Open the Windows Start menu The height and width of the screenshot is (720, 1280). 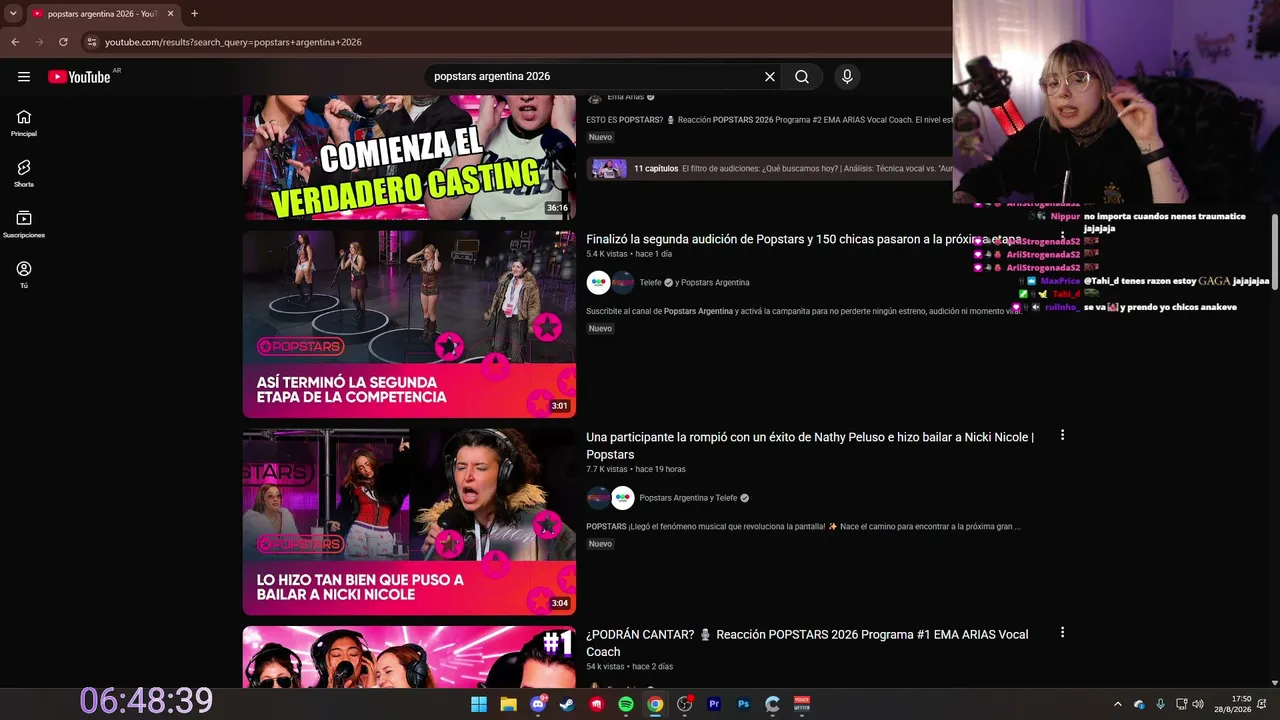[479, 704]
